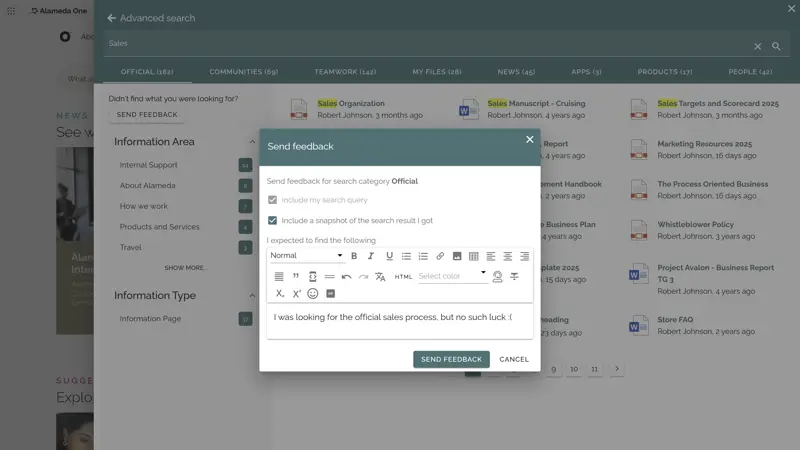800x450 pixels.
Task: Toggle Include my search query checkbox
Action: 272,200
